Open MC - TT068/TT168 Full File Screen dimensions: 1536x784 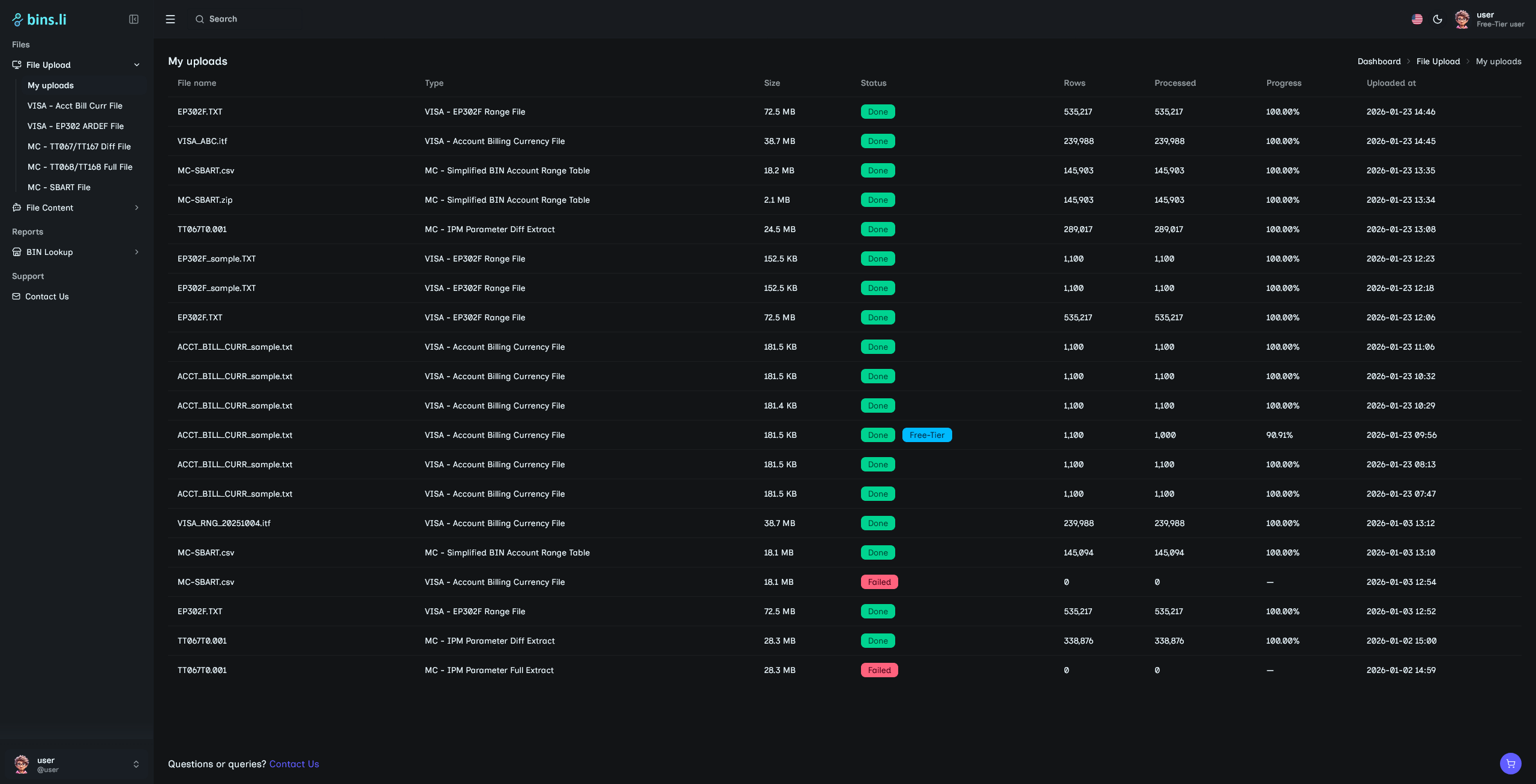(x=80, y=167)
